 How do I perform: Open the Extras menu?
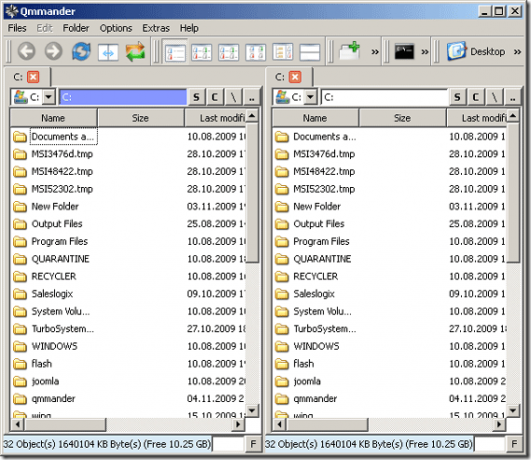[x=156, y=28]
